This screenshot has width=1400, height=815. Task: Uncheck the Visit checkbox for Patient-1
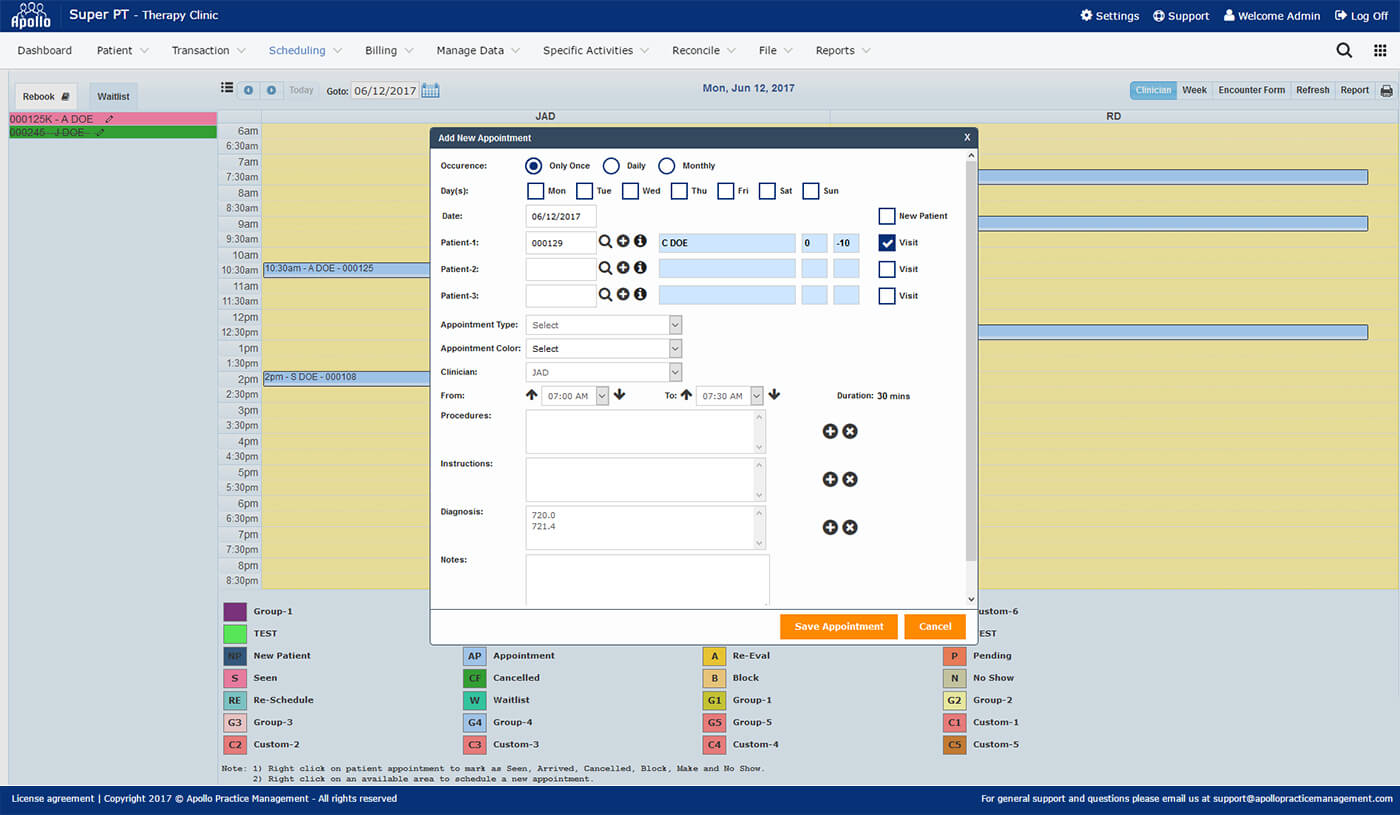887,242
